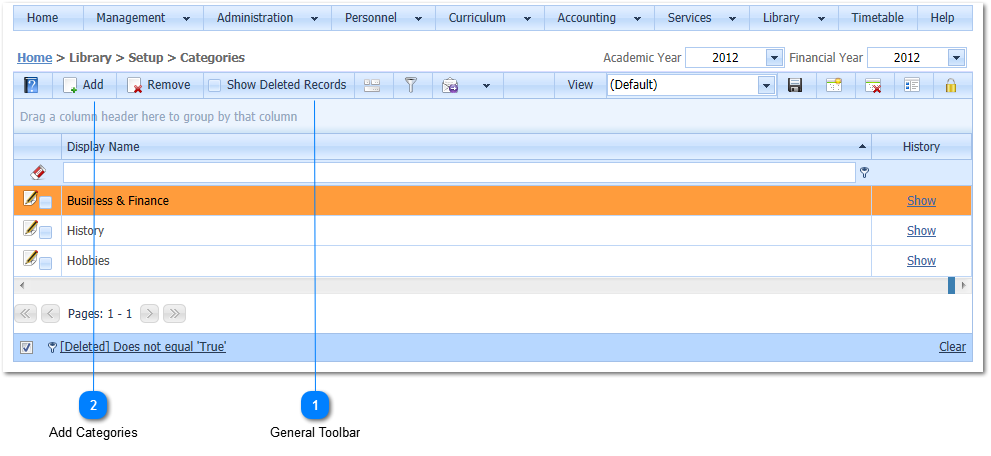991x456 pixels.
Task: Edit the Business & Finance row pencil icon
Action: [x=30, y=199]
